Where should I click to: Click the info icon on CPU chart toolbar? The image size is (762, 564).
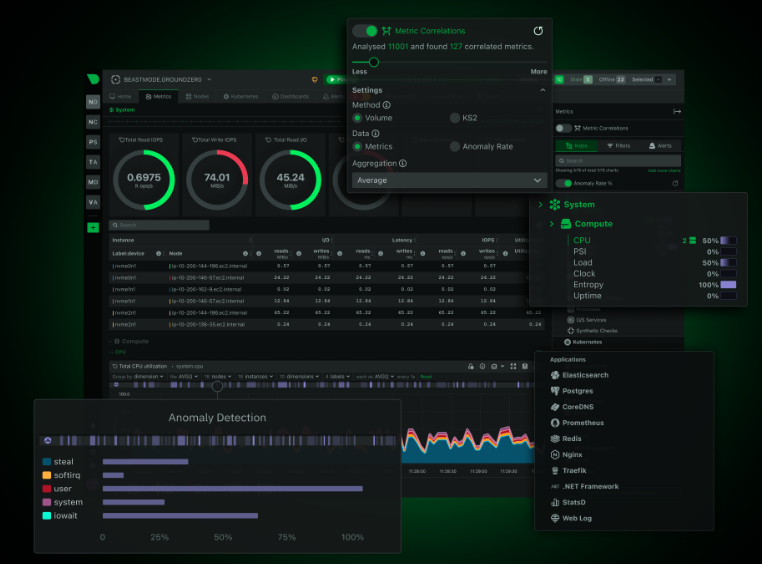[x=482, y=366]
